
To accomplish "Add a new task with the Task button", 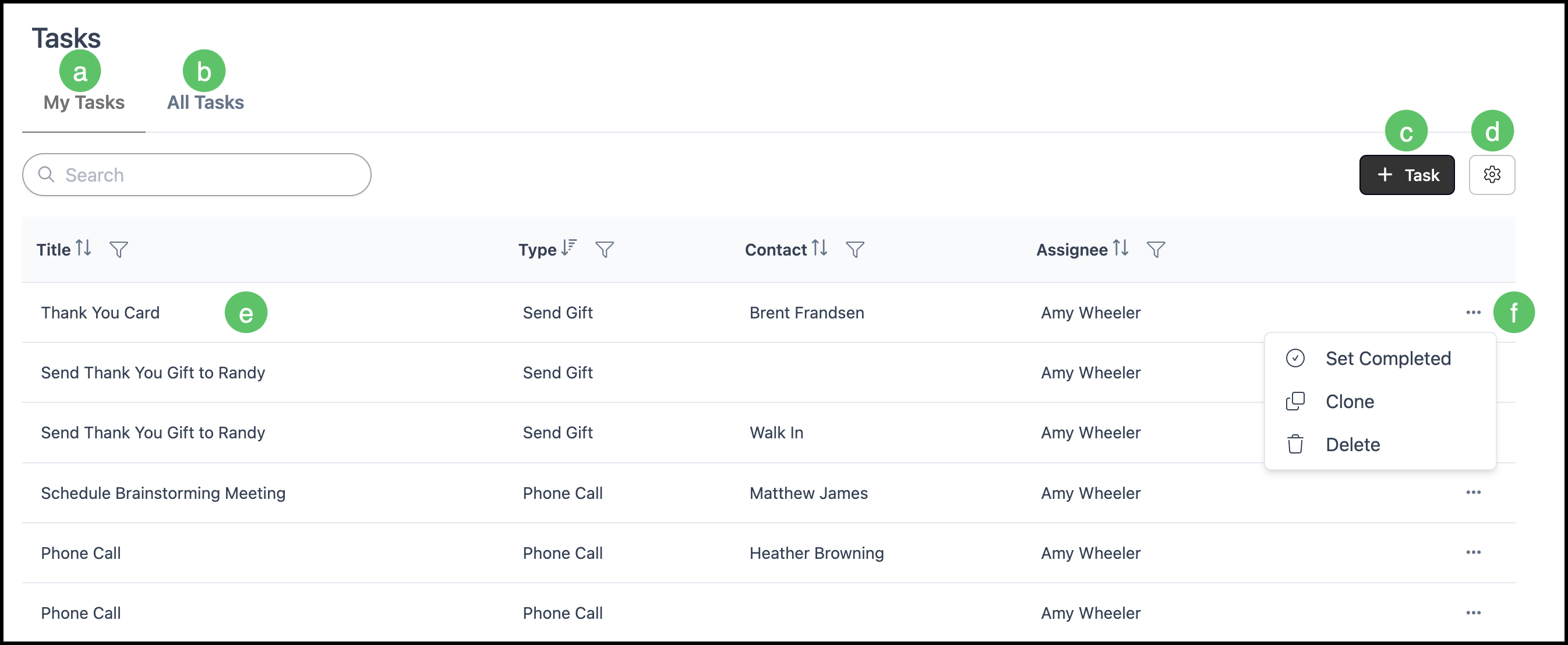I will 1407,175.
